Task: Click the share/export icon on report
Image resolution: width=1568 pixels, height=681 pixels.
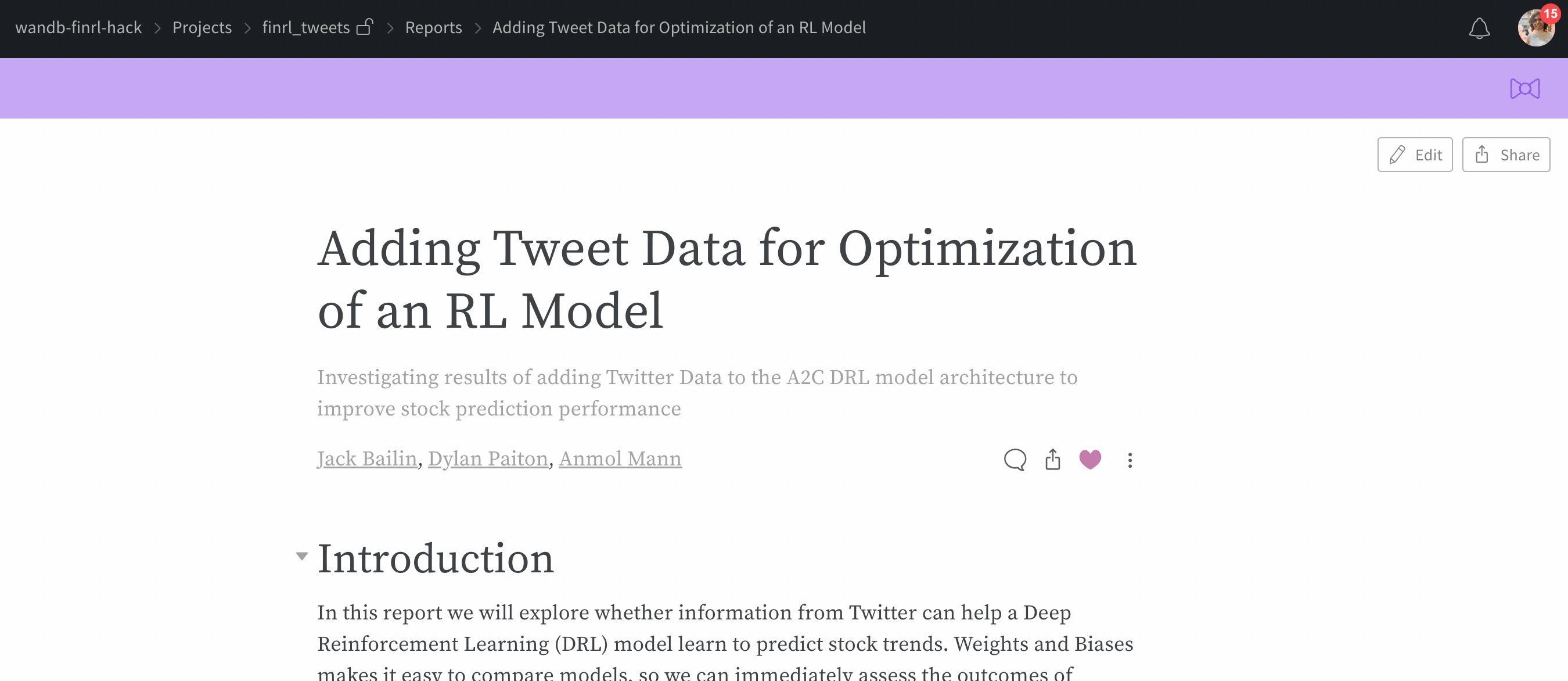Action: [1052, 459]
